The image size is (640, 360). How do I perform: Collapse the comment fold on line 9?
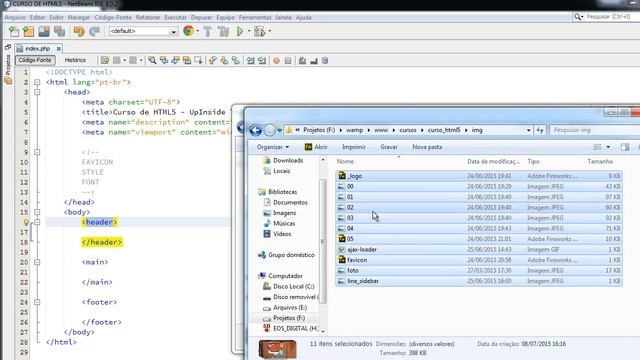(37, 152)
